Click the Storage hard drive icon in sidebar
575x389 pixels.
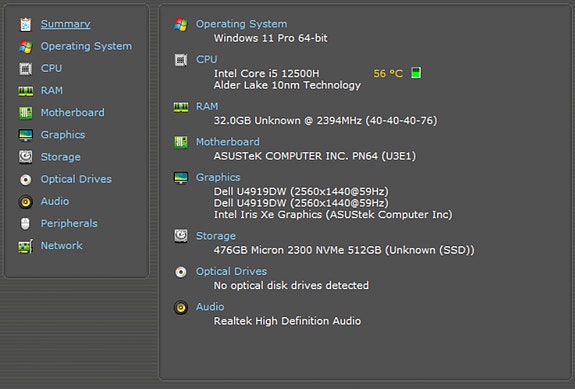point(26,157)
